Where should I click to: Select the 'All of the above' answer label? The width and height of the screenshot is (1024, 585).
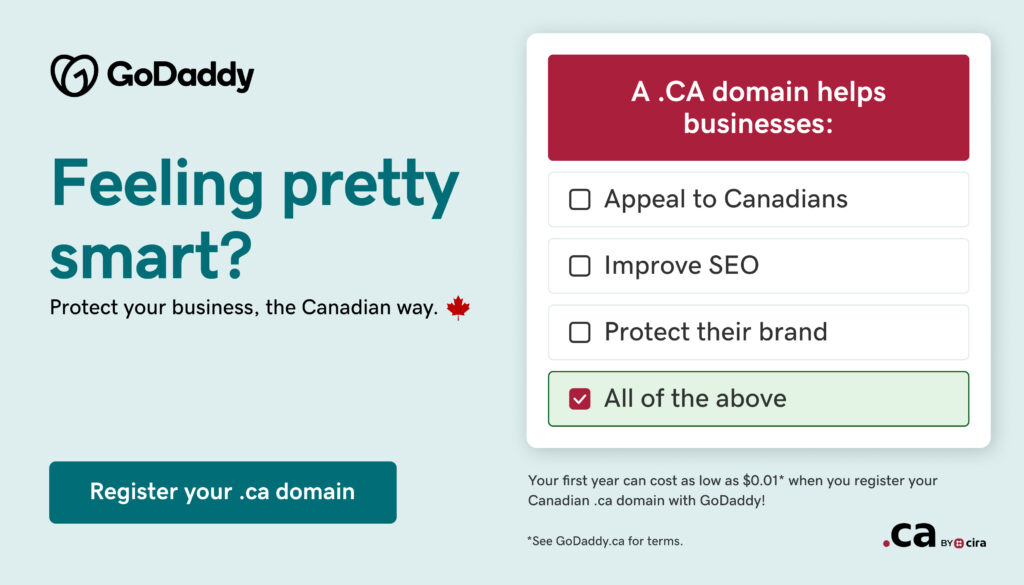pyautogui.click(x=695, y=398)
